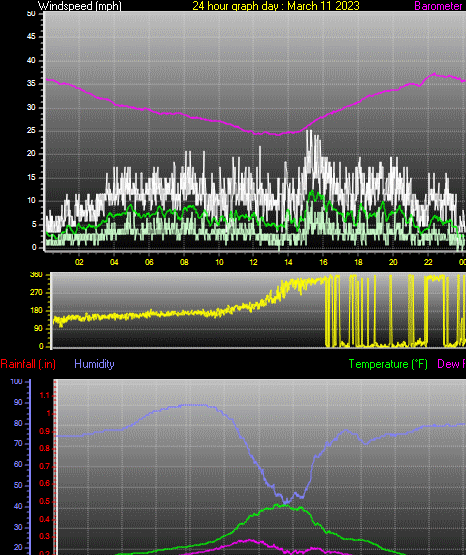Click the 04 hour label on the time axis
466x555 pixels.
[x=114, y=262]
